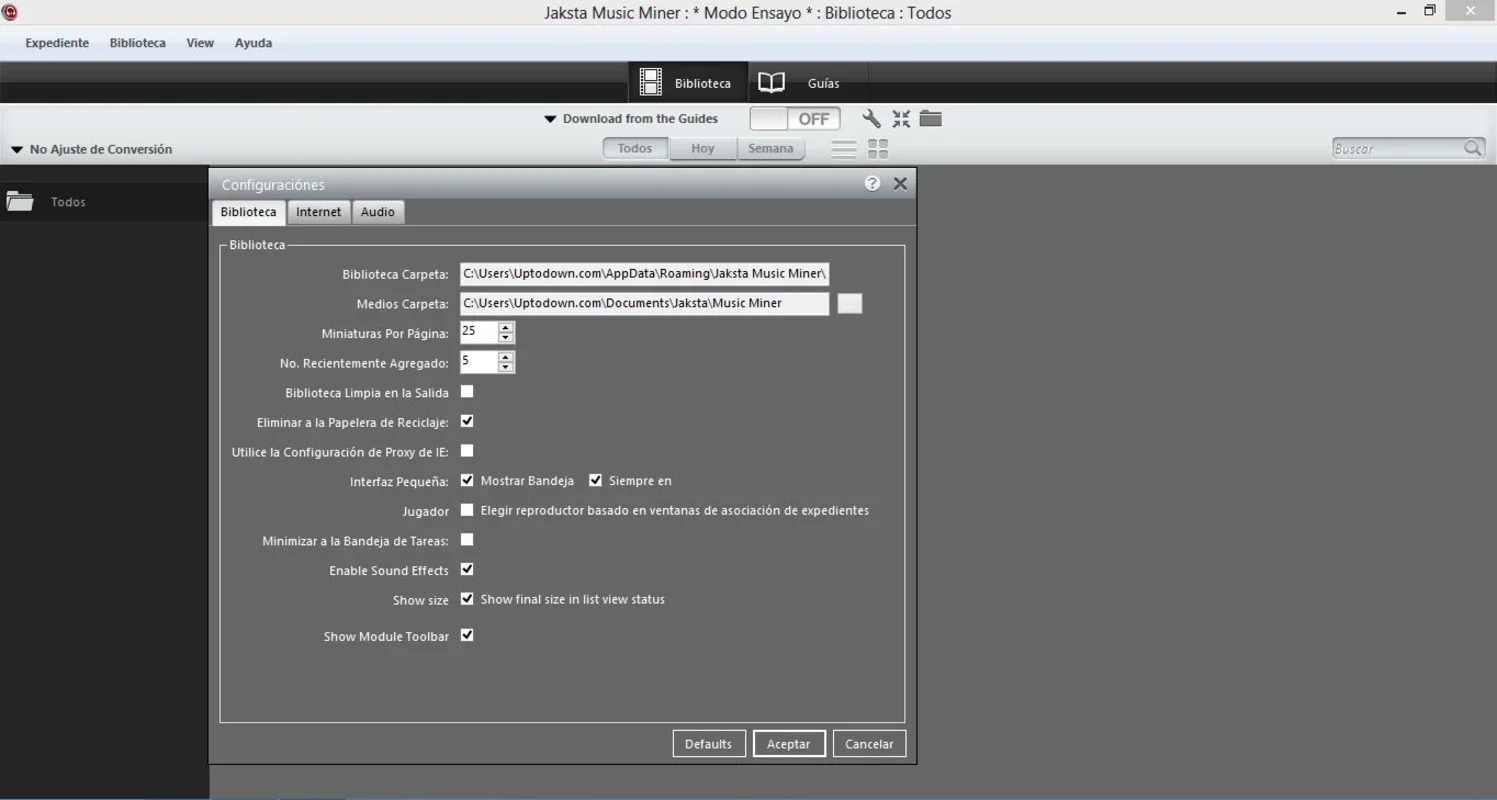The image size is (1497, 800).
Task: Switch to list view icon
Action: click(x=844, y=149)
